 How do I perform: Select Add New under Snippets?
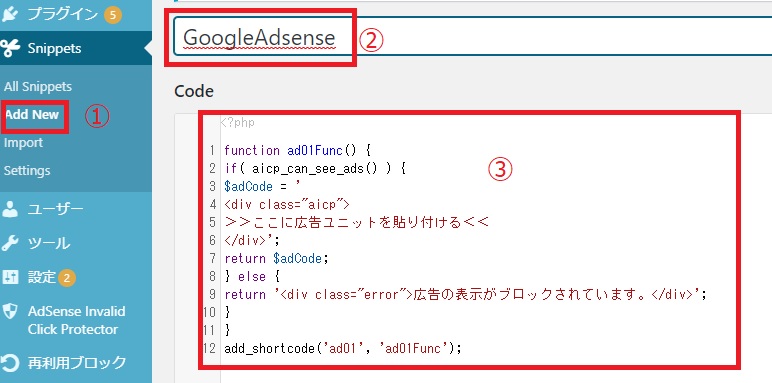(x=32, y=115)
